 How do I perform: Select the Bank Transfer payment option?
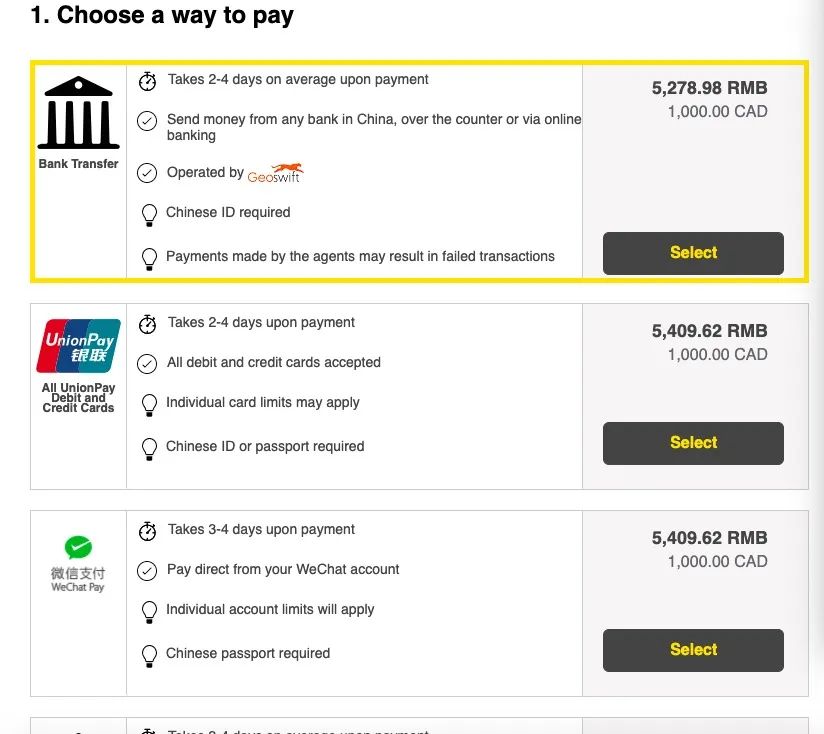coord(693,253)
